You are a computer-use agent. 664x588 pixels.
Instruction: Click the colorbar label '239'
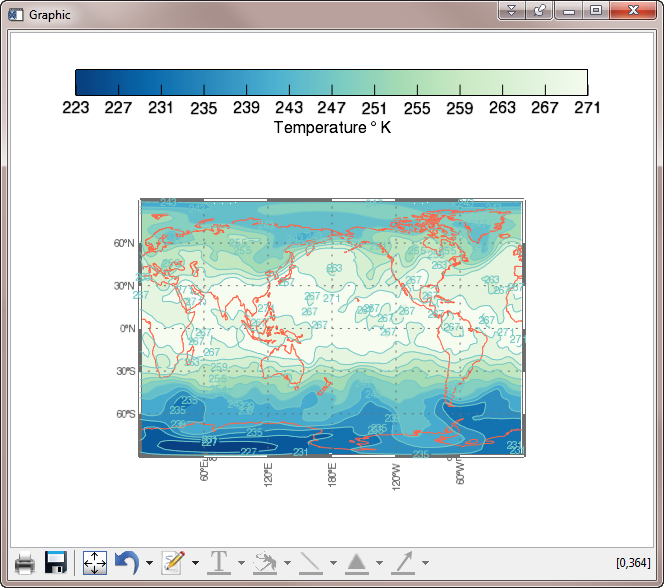pyautogui.click(x=246, y=108)
